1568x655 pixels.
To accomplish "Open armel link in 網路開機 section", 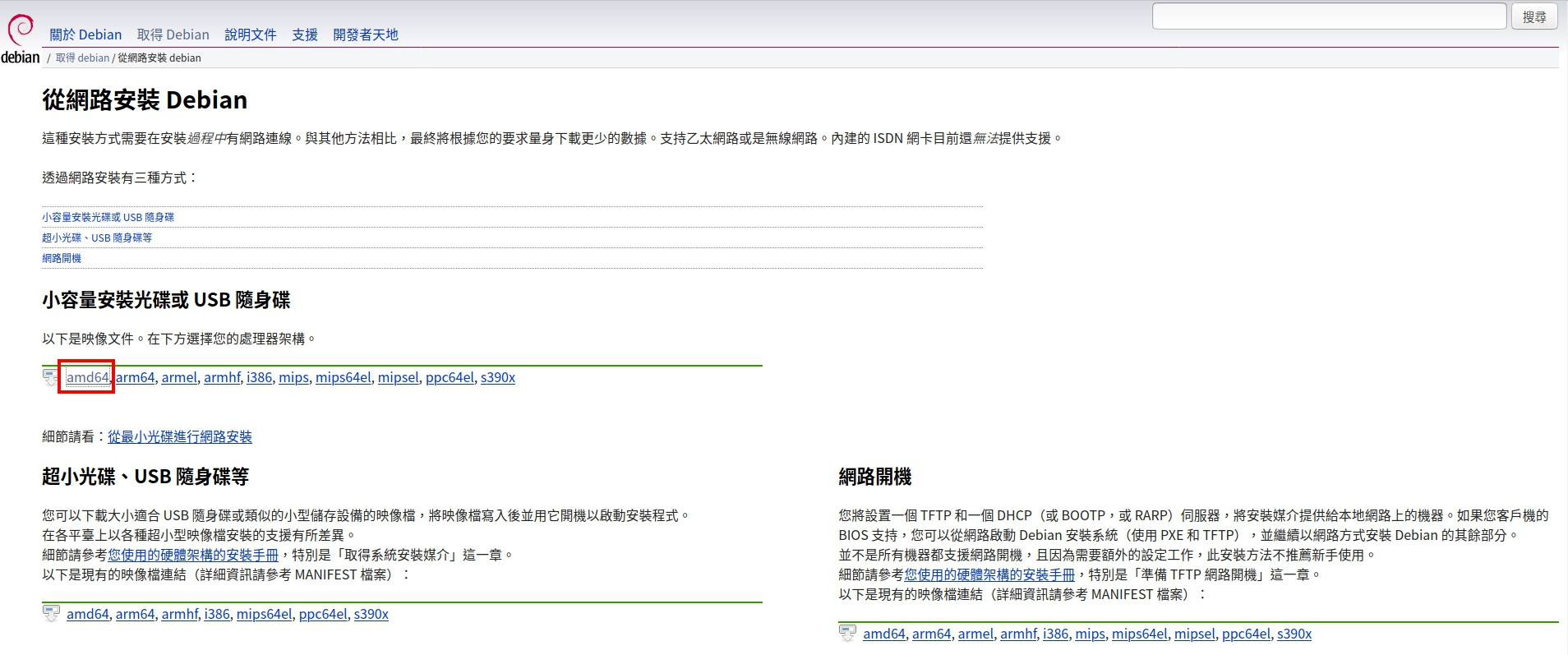I will [975, 634].
